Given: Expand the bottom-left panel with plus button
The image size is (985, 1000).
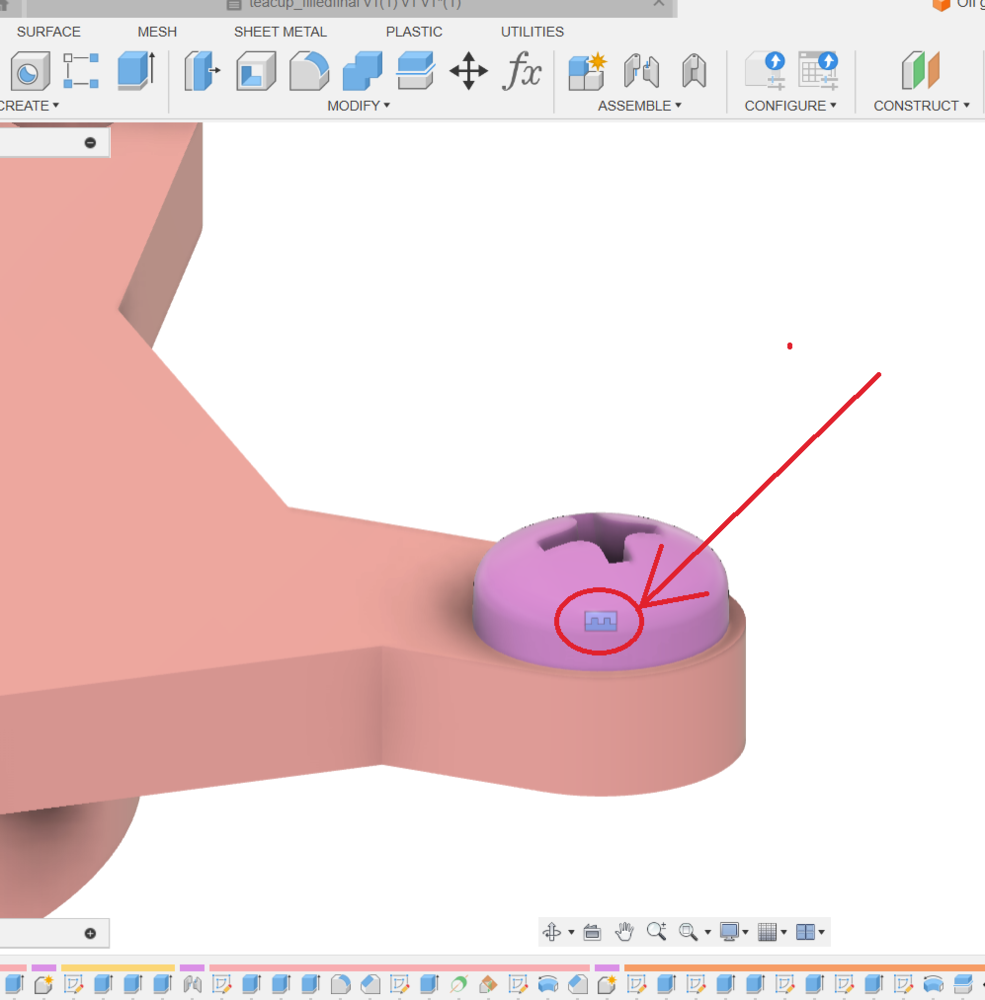Looking at the screenshot, I should pos(90,933).
